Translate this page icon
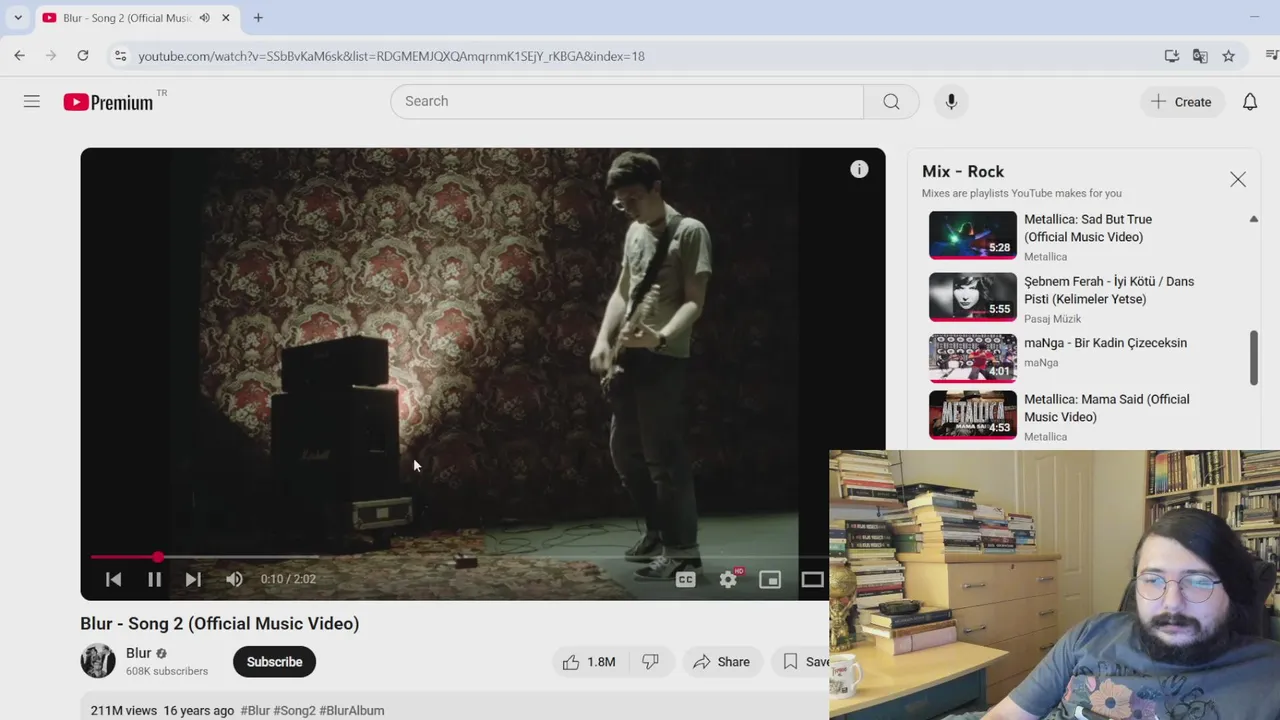 pyautogui.click(x=1200, y=56)
